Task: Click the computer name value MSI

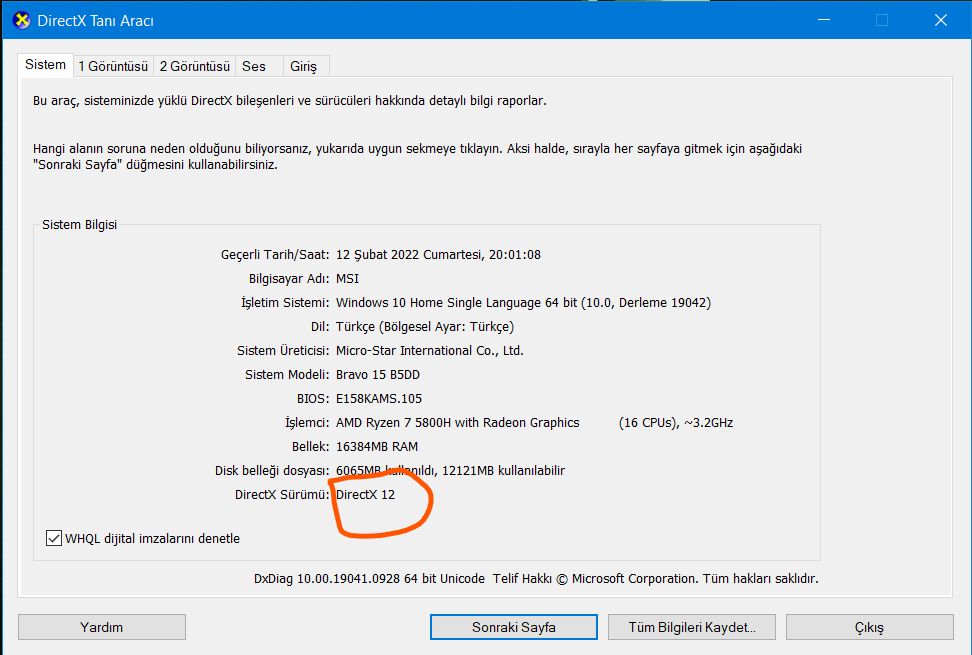Action: point(347,279)
